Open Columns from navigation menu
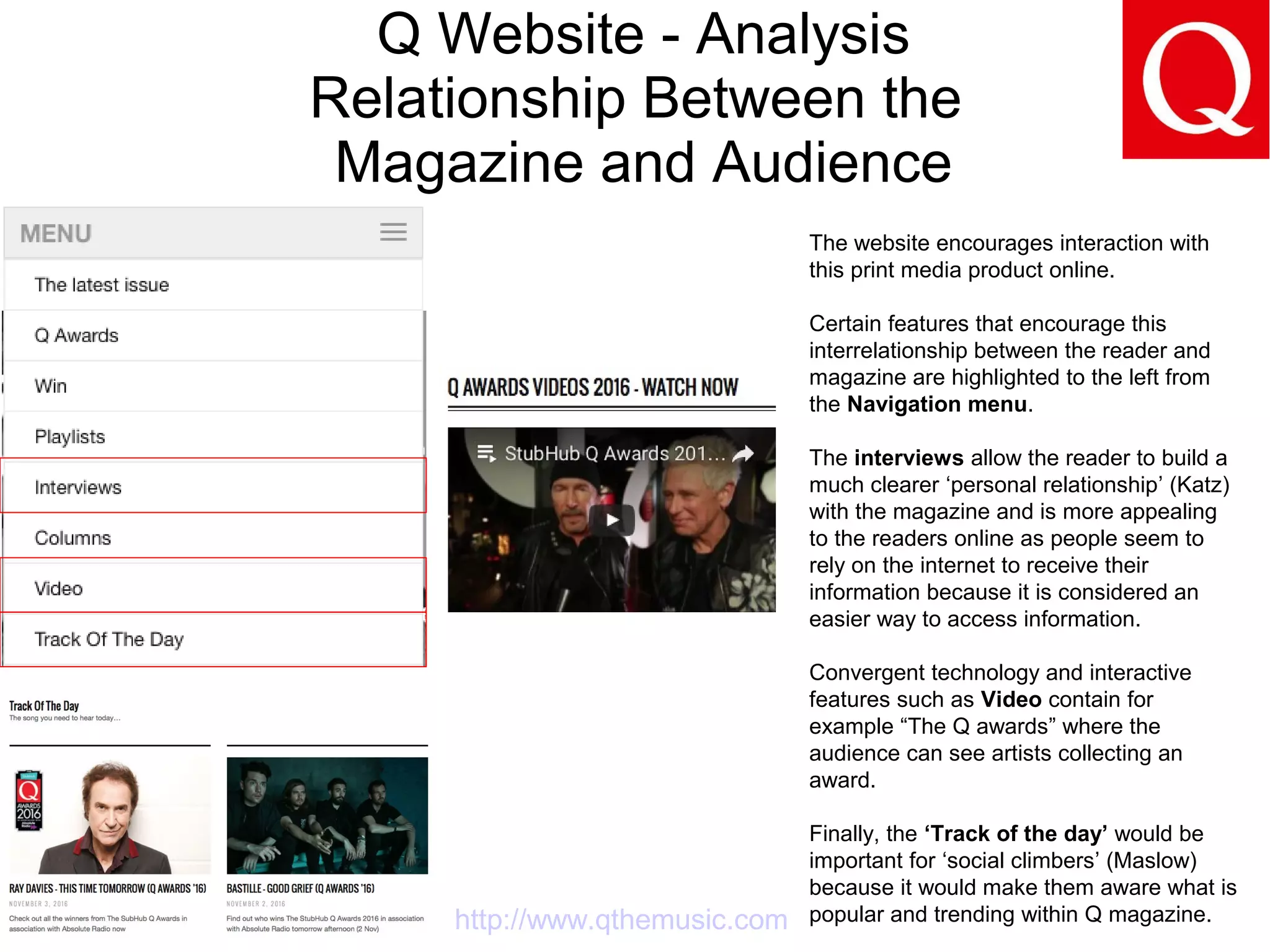1270x952 pixels. 213,538
